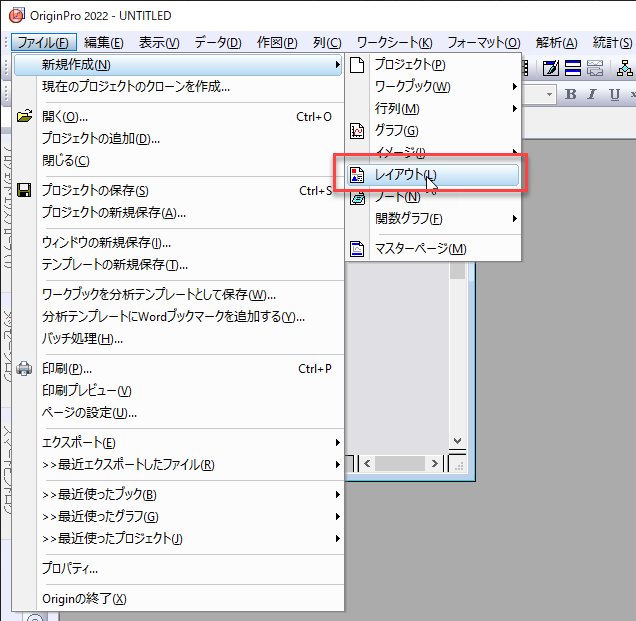Open ページの設定(U)

point(178,413)
